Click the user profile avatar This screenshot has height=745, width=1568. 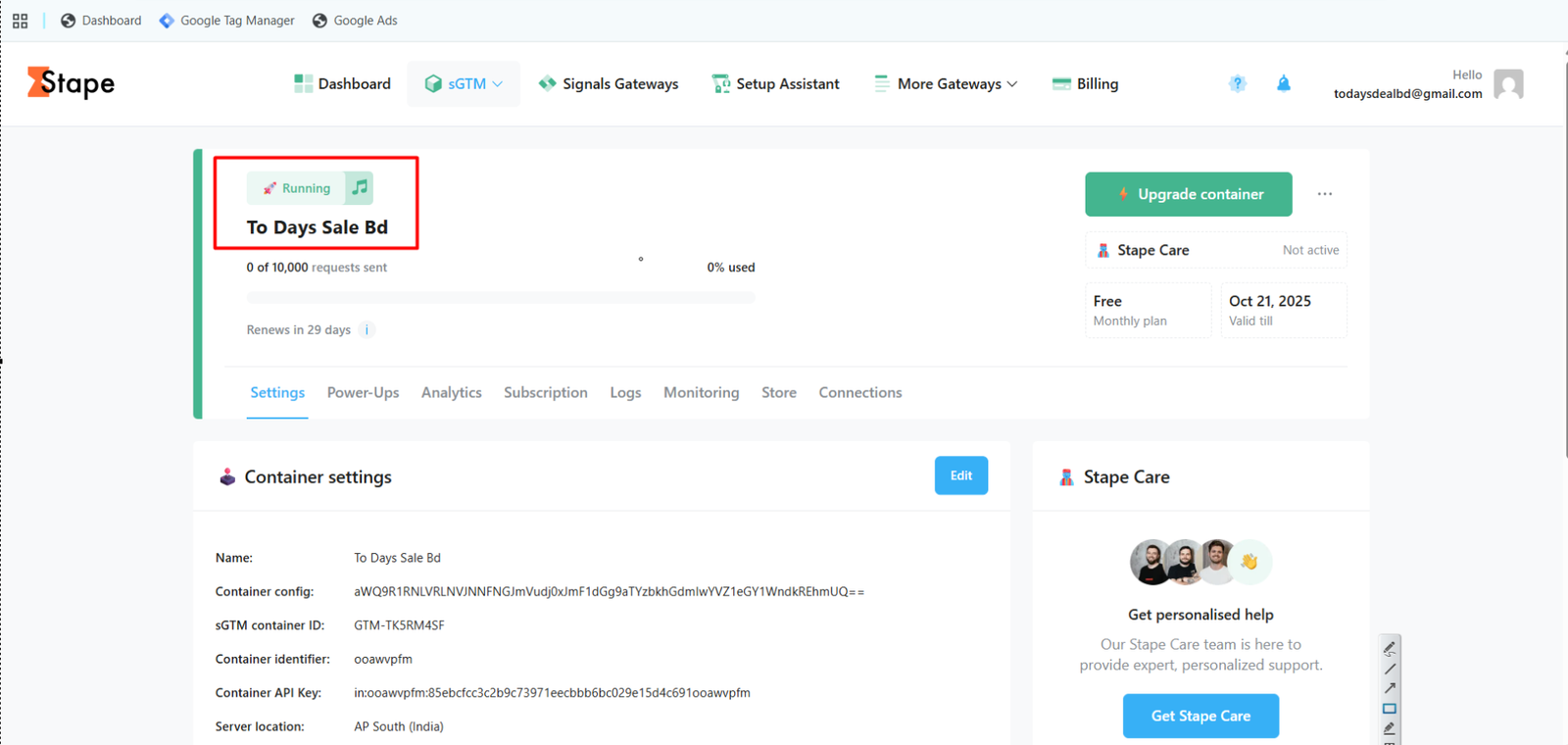[1508, 84]
